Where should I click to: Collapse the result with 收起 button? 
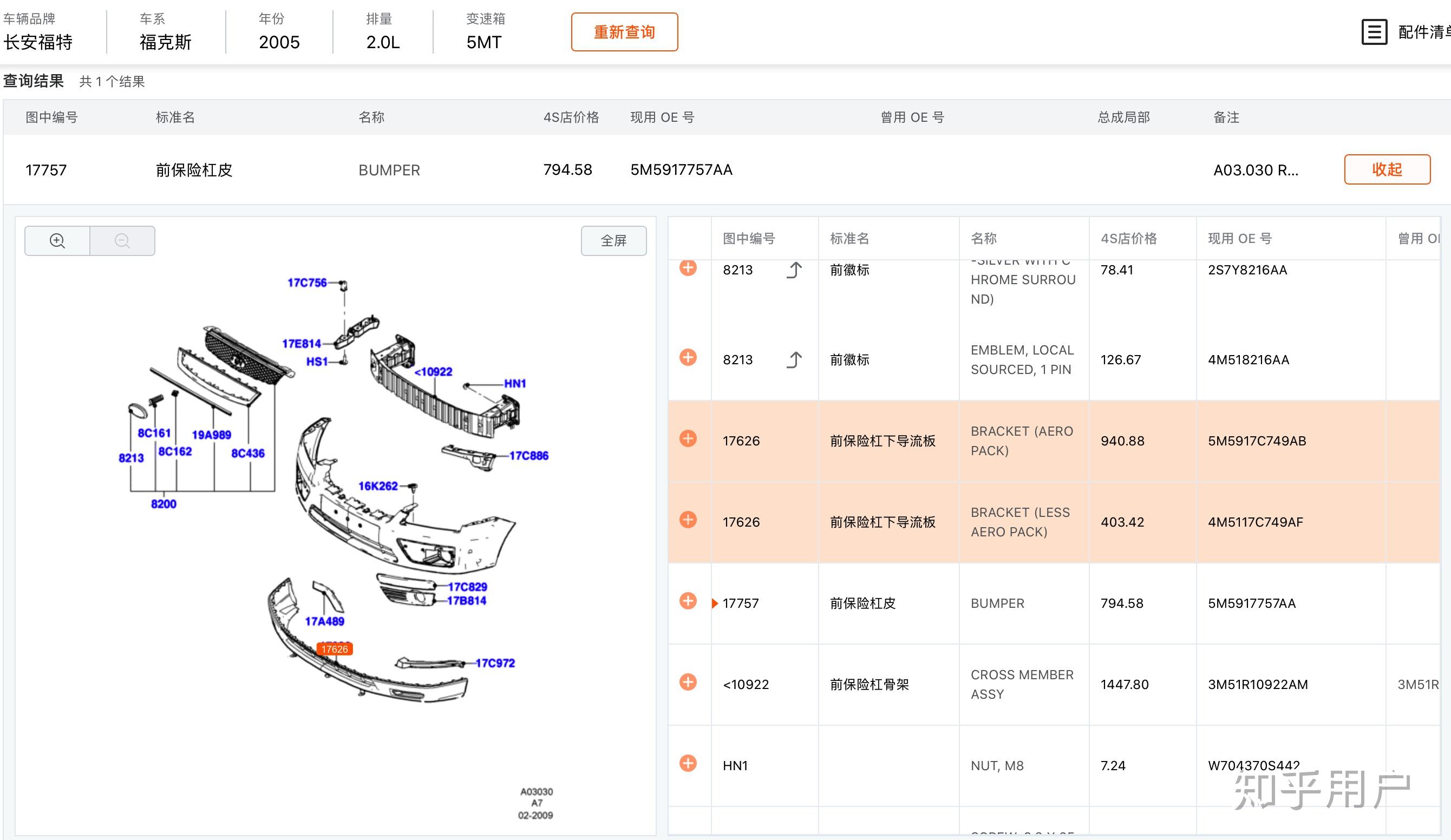(x=1387, y=169)
